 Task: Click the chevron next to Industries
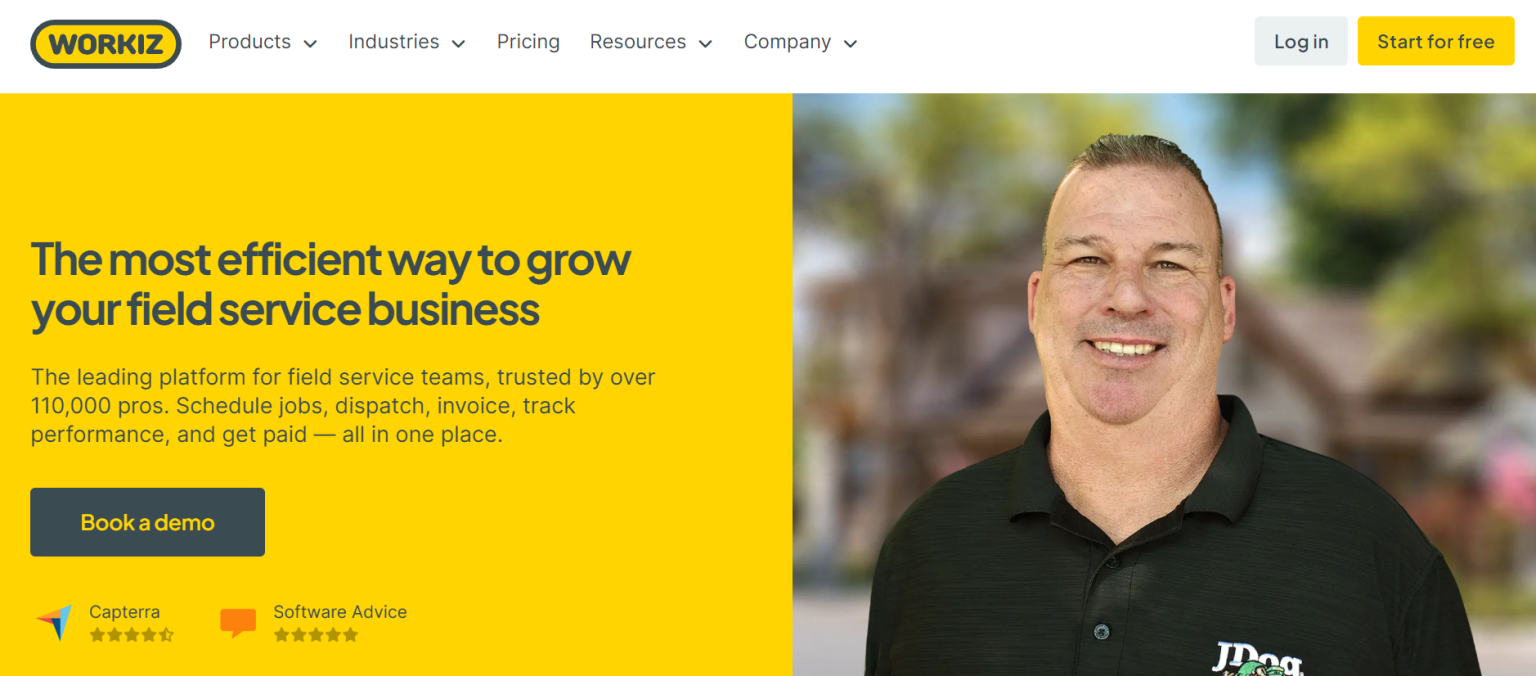(458, 44)
